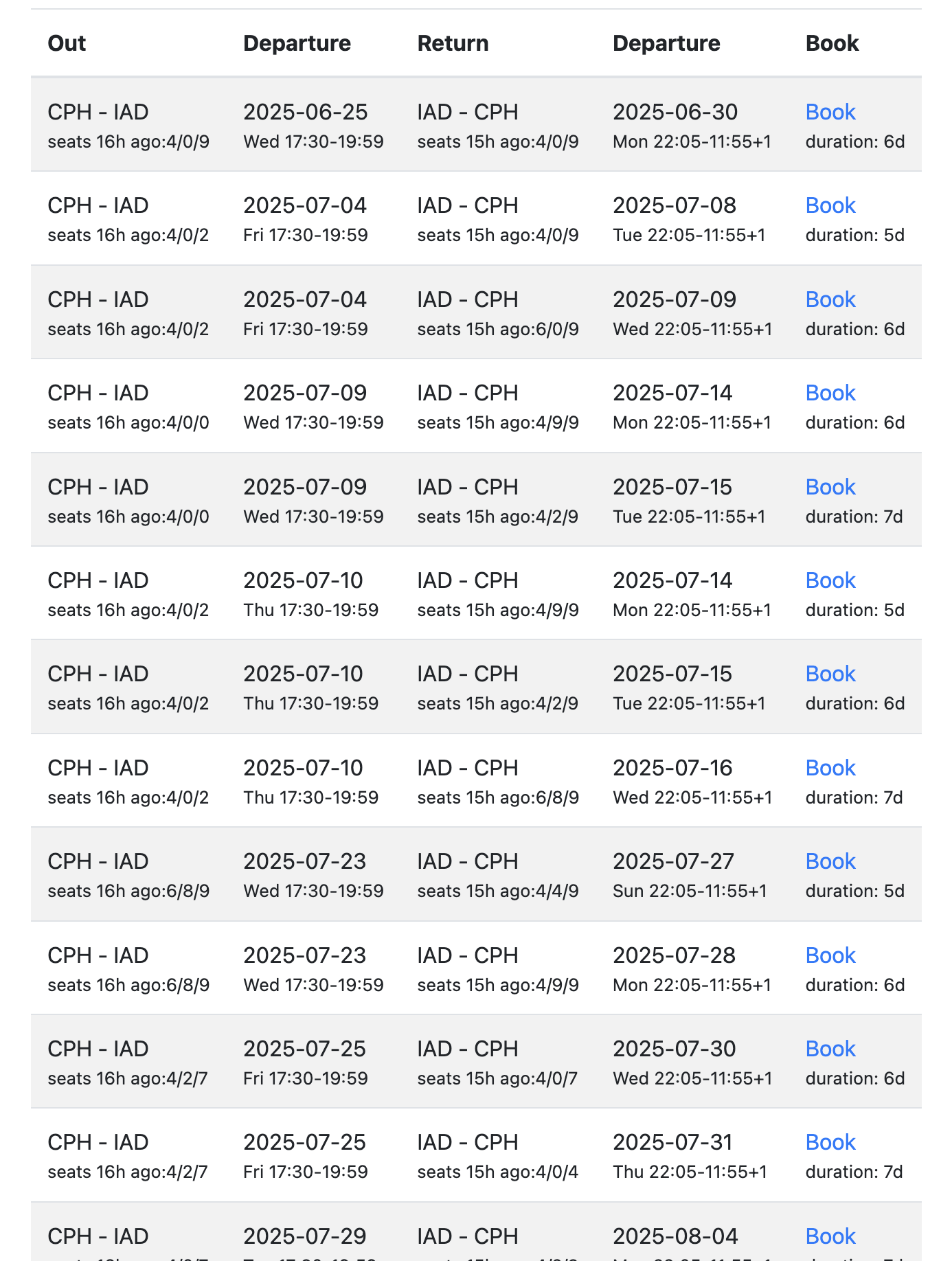The image size is (952, 1261).
Task: Book the 2025-06-25 to 2025-06-30 trip
Action: [830, 112]
